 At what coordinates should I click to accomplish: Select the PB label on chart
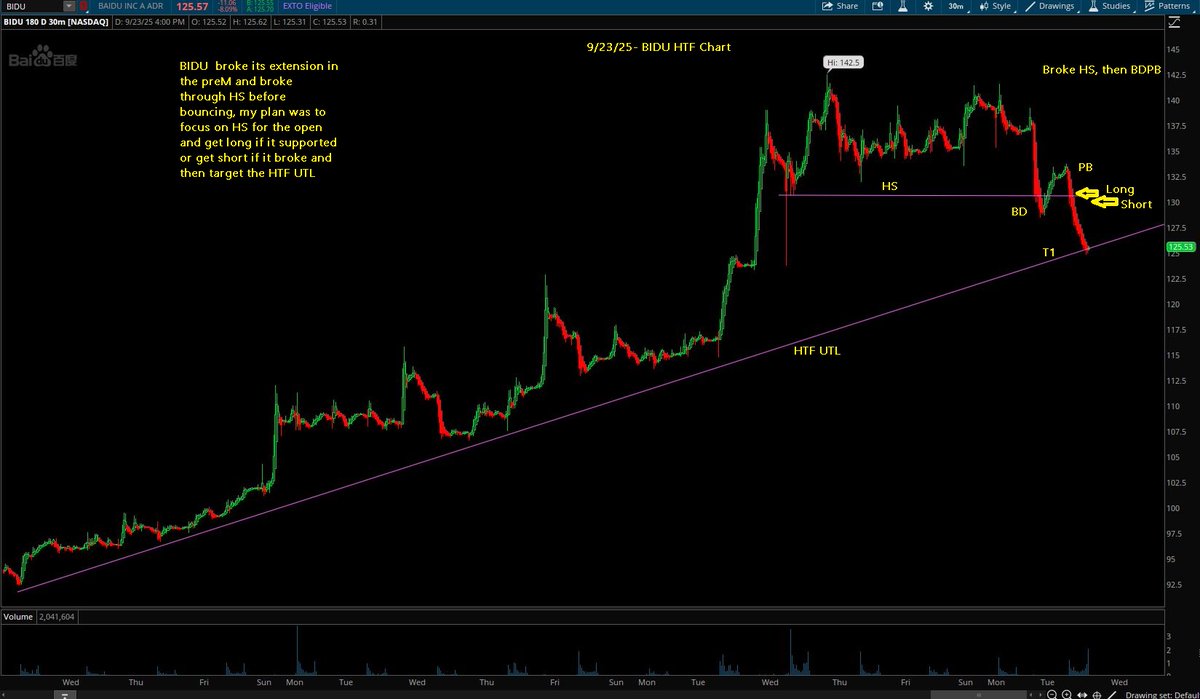pos(1085,167)
